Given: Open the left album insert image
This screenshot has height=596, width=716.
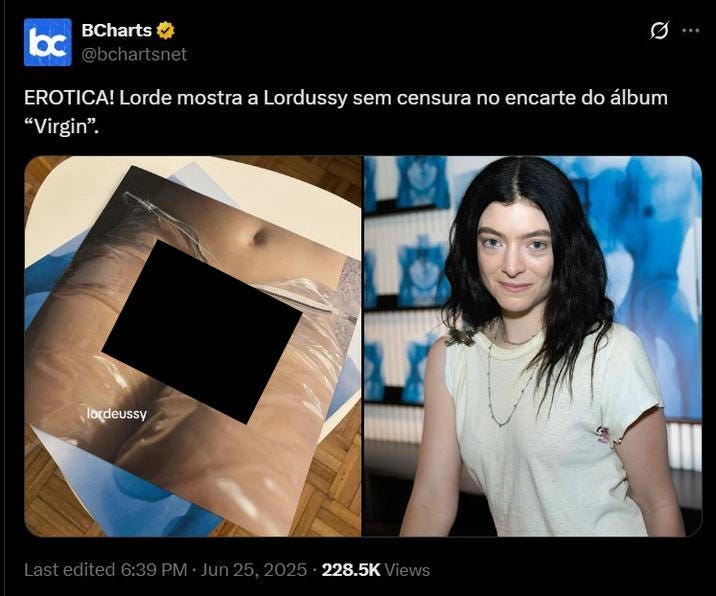Looking at the screenshot, I should (x=192, y=346).
